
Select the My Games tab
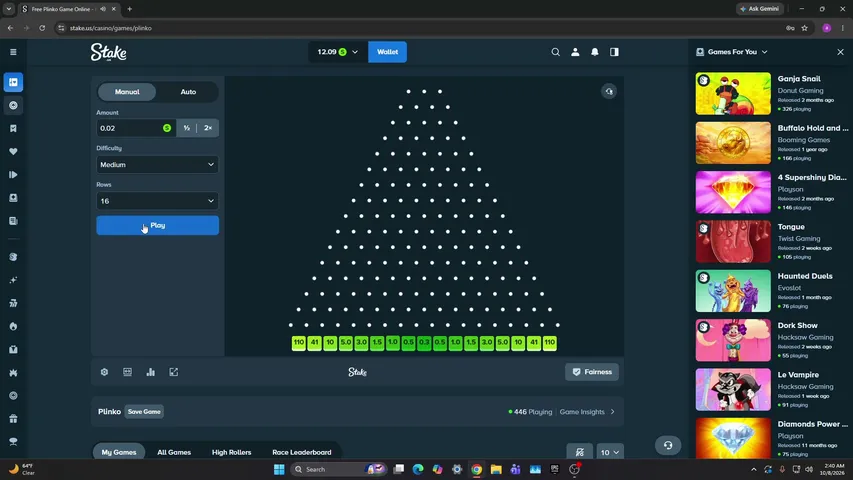(x=119, y=452)
